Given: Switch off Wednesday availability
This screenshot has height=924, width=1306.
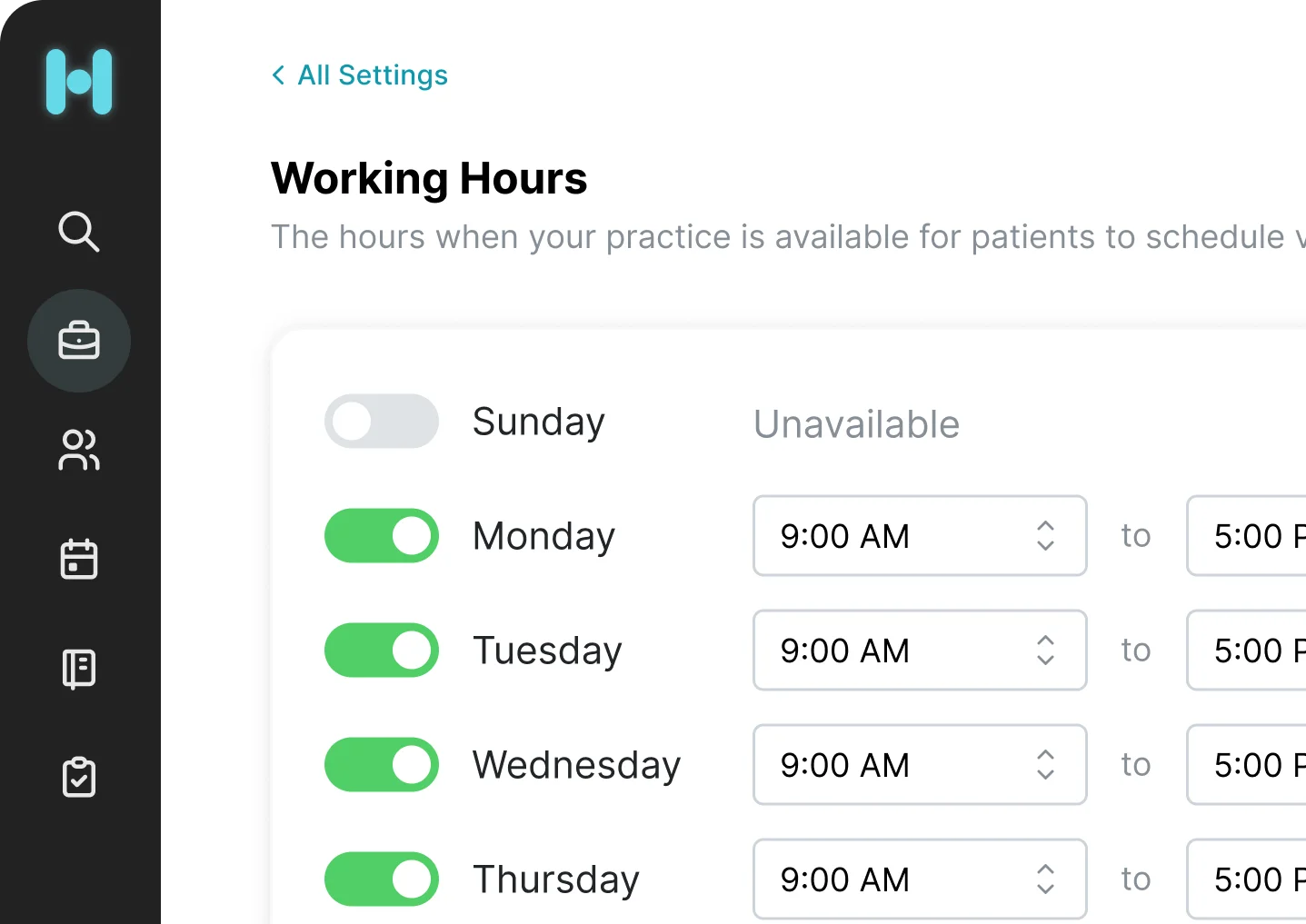Looking at the screenshot, I should pyautogui.click(x=382, y=765).
